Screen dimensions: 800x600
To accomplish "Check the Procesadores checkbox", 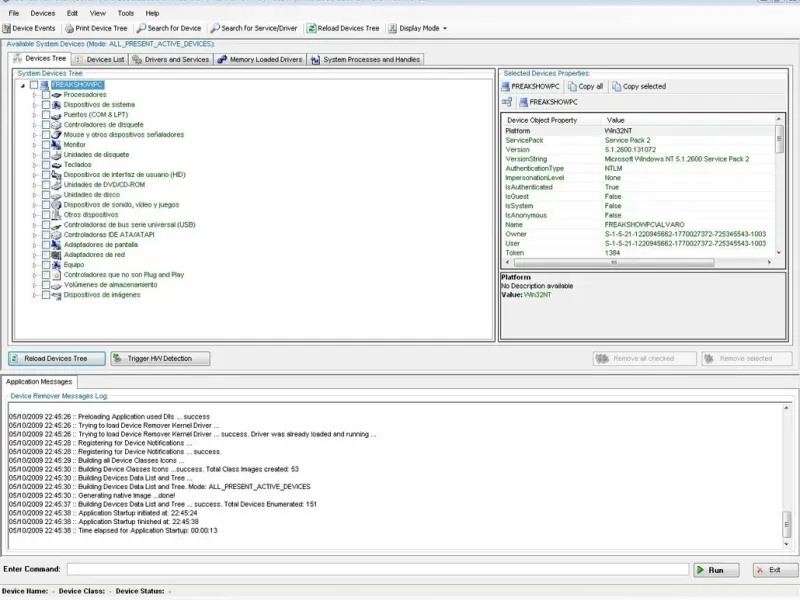I will pos(45,95).
